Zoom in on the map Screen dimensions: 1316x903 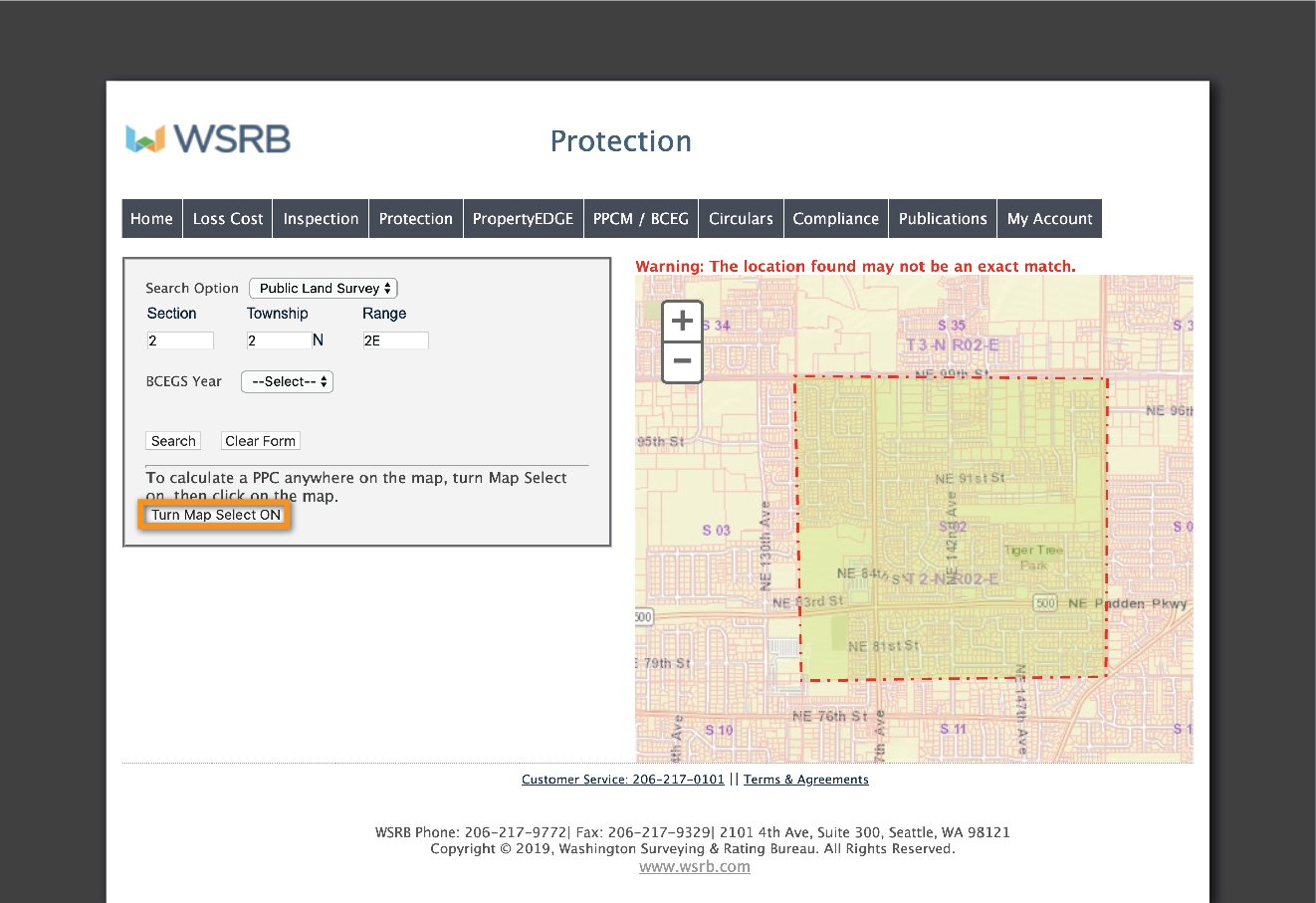coord(682,322)
